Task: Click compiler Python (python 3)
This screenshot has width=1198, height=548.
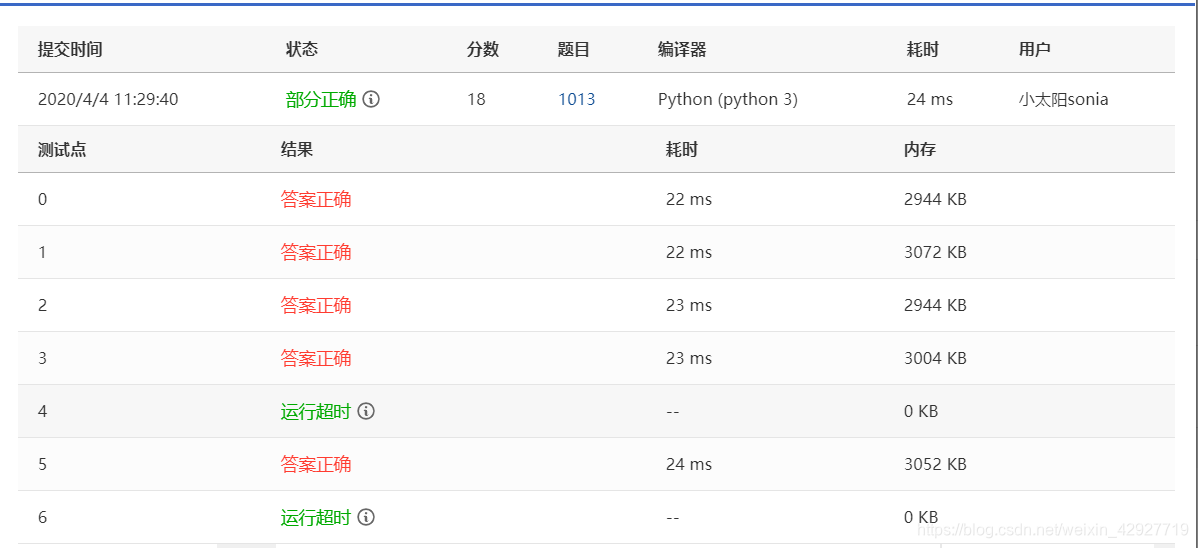Action: click(x=727, y=99)
